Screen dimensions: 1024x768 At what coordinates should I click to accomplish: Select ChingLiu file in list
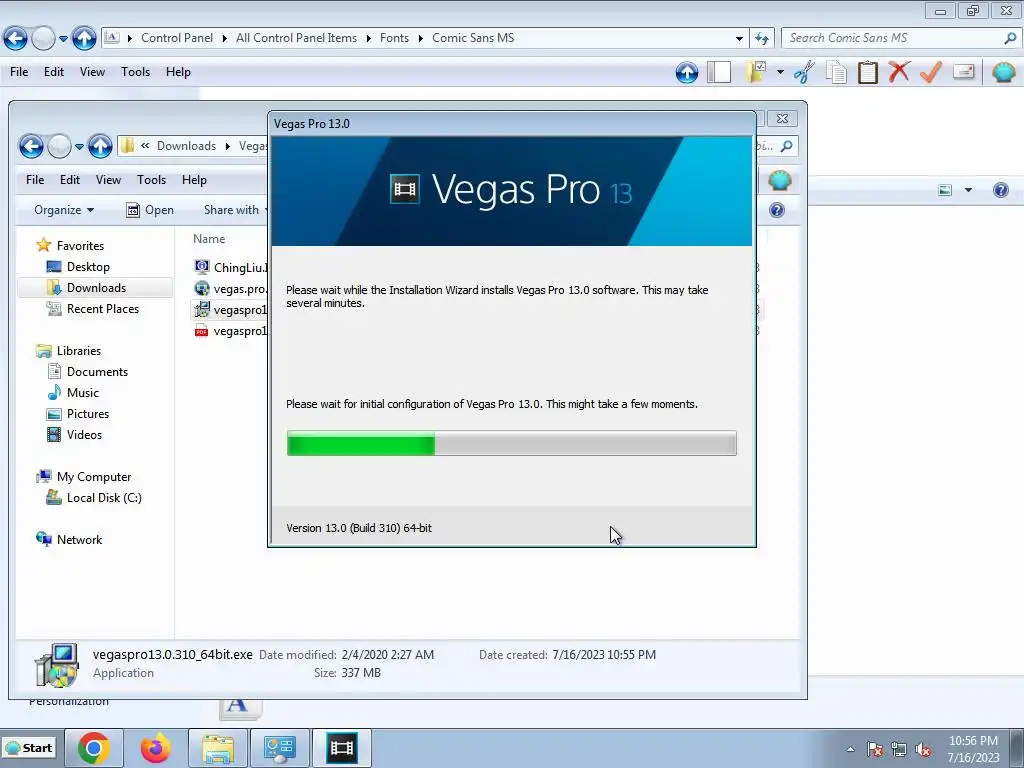tap(231, 268)
